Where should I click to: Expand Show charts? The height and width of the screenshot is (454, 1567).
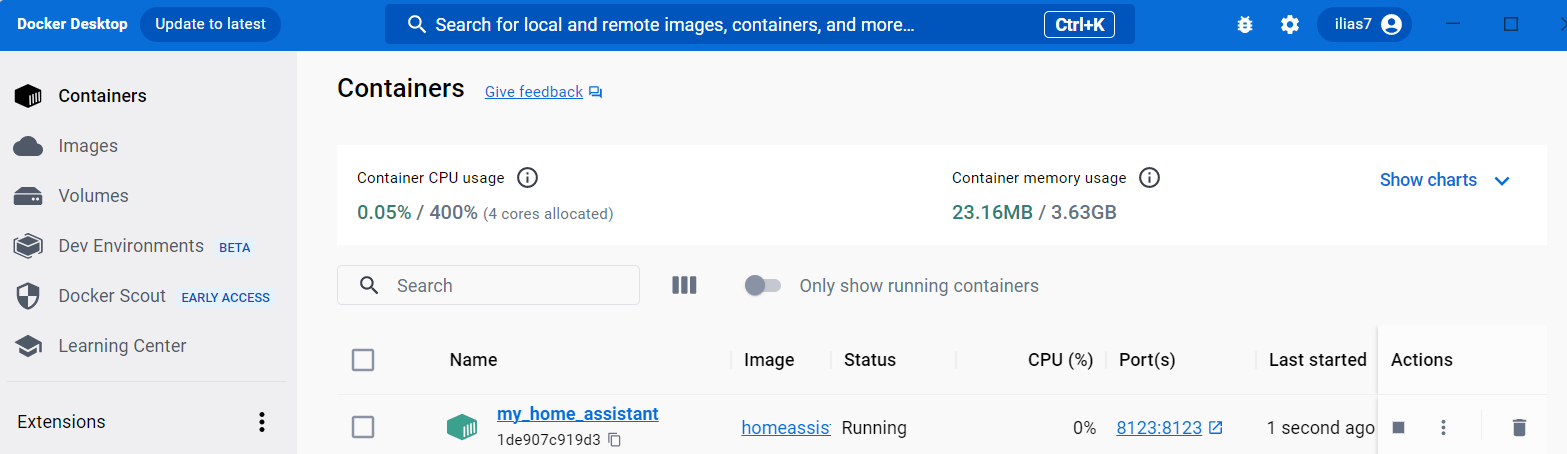tap(1444, 180)
